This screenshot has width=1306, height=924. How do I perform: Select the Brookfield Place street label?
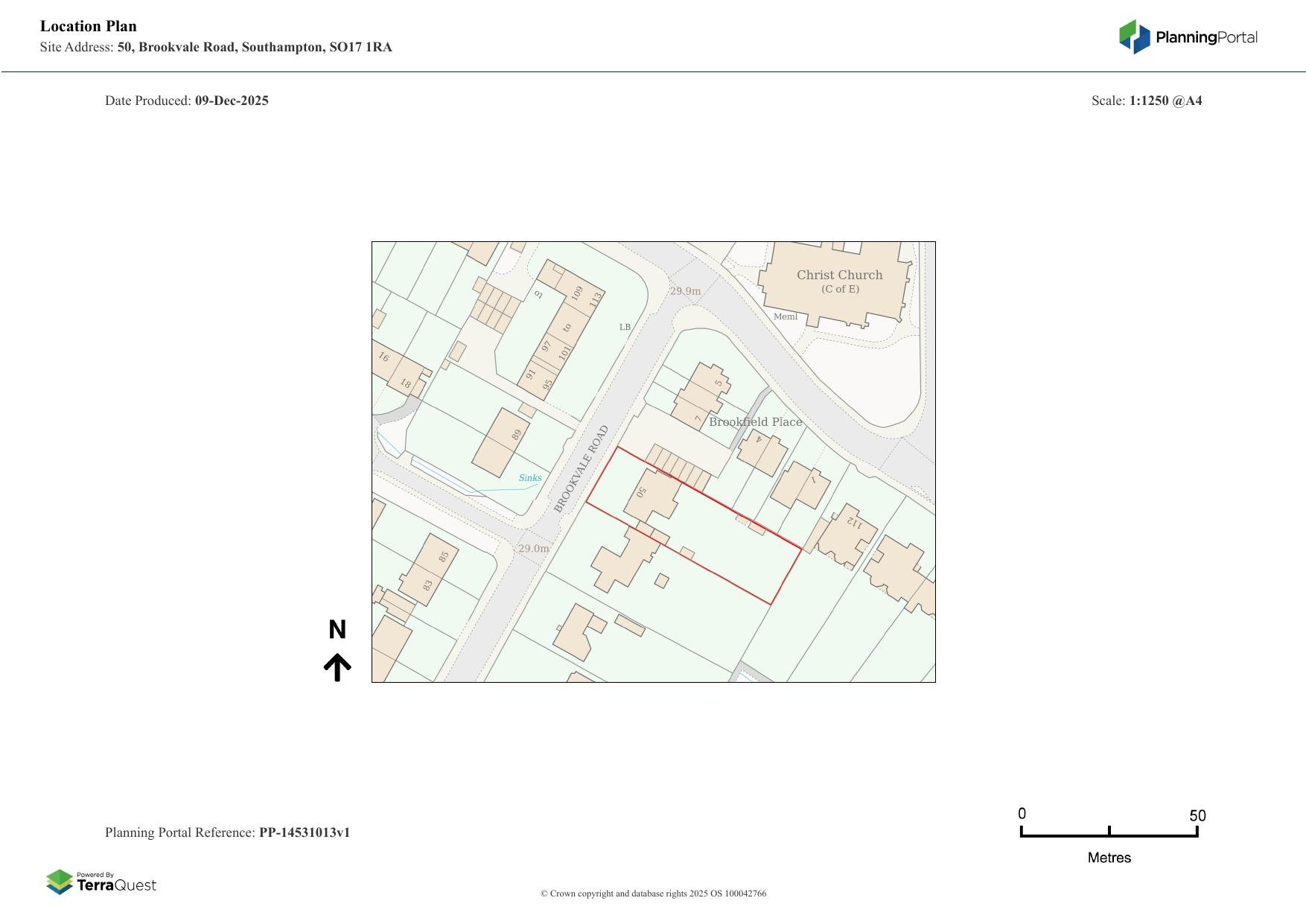tap(755, 422)
